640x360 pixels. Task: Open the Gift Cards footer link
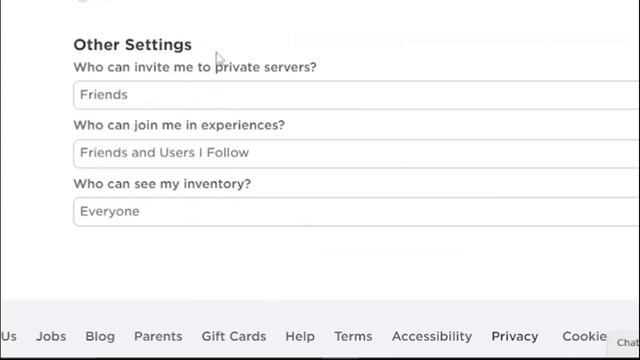click(x=234, y=336)
